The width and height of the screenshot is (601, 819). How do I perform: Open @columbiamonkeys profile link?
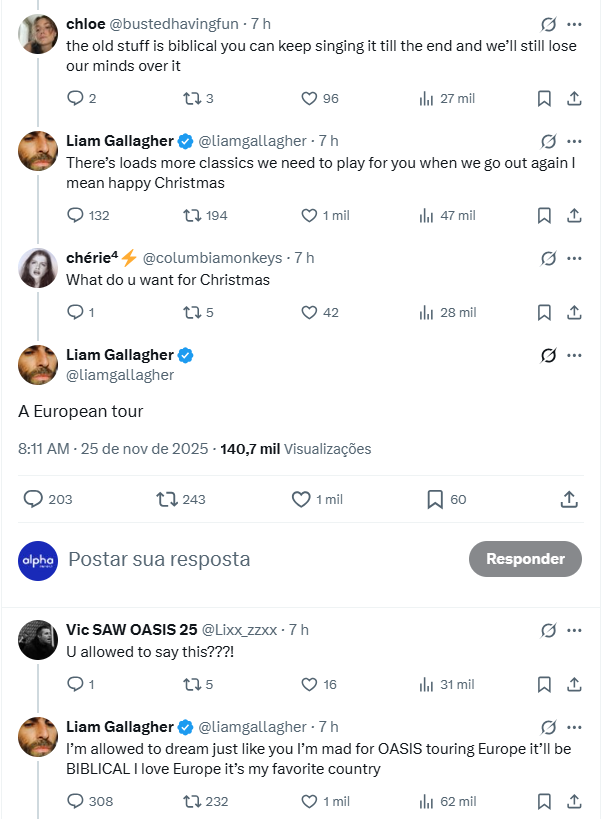tap(228, 257)
